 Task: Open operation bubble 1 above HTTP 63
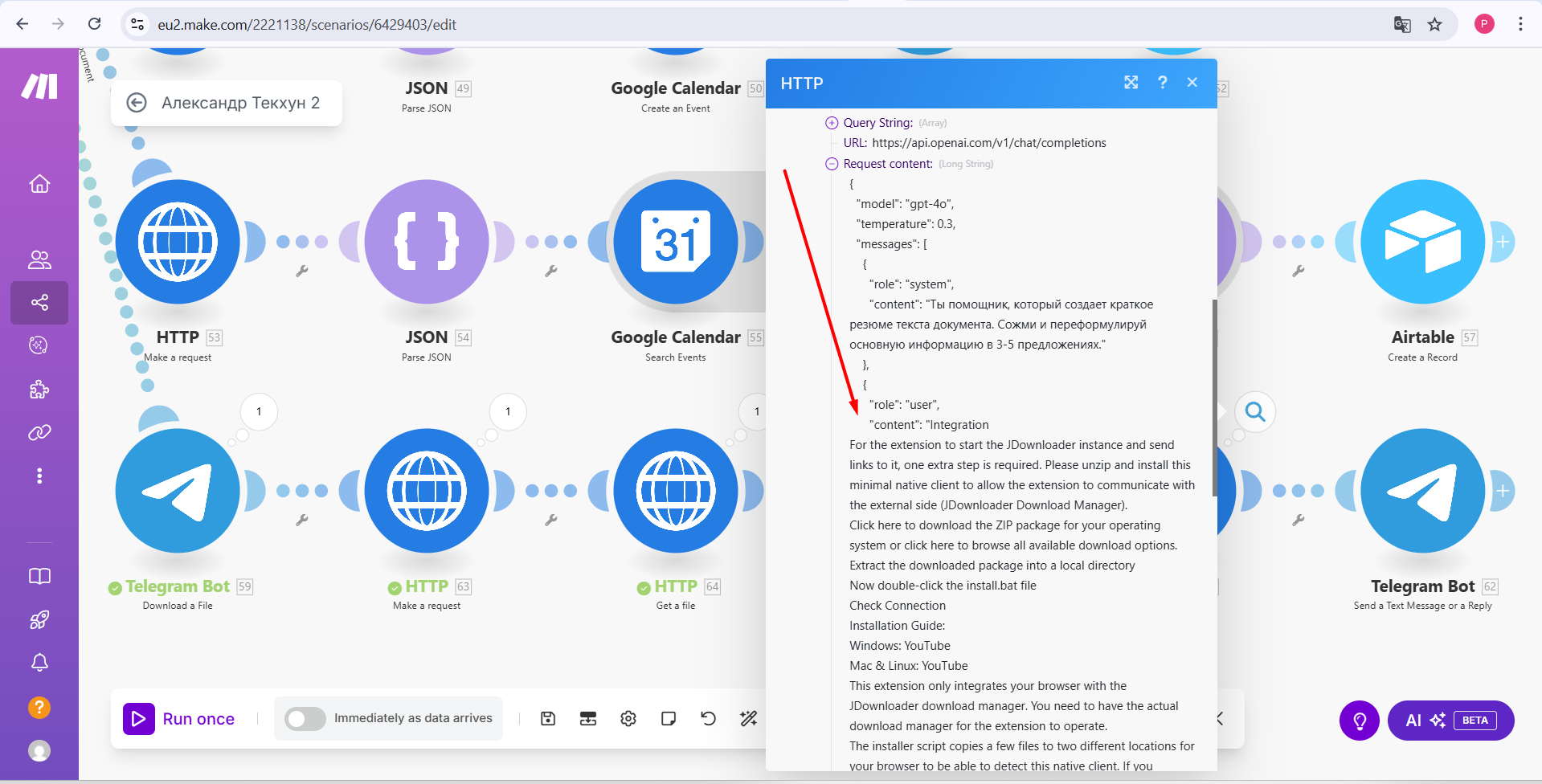508,412
